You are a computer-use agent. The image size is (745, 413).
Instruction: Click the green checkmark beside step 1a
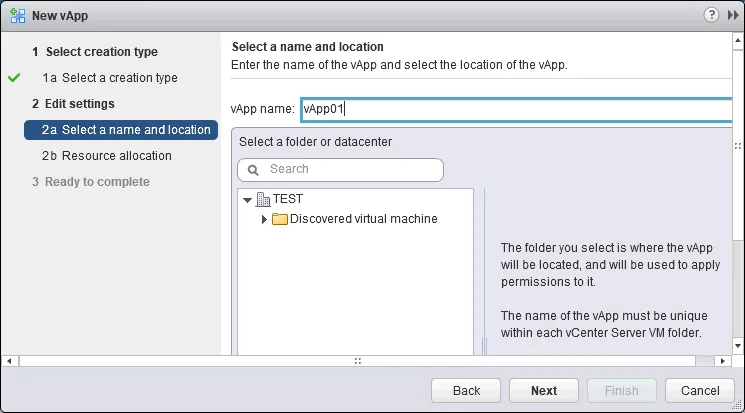(x=14, y=77)
